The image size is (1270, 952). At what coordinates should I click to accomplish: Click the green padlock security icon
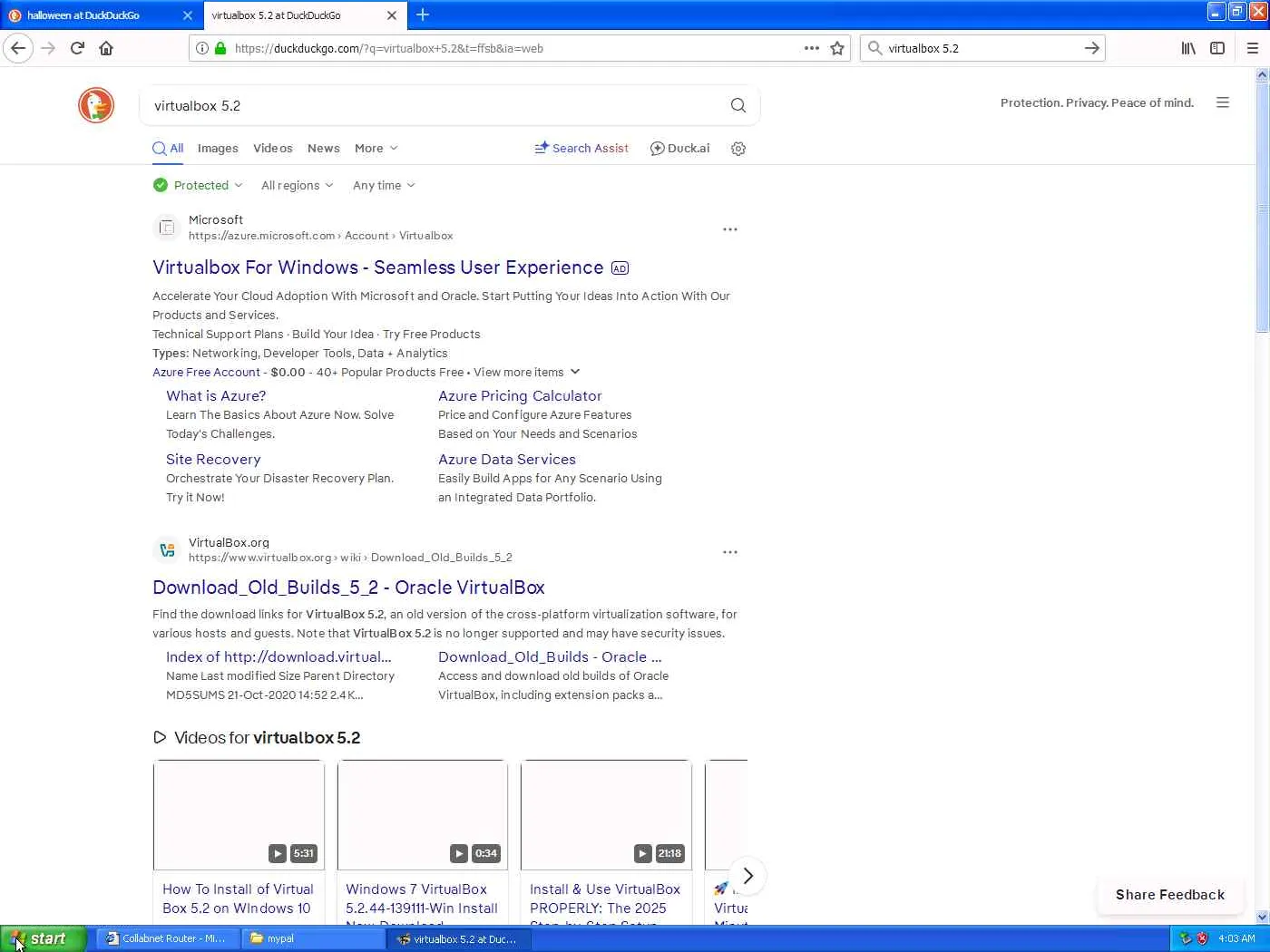point(220,48)
